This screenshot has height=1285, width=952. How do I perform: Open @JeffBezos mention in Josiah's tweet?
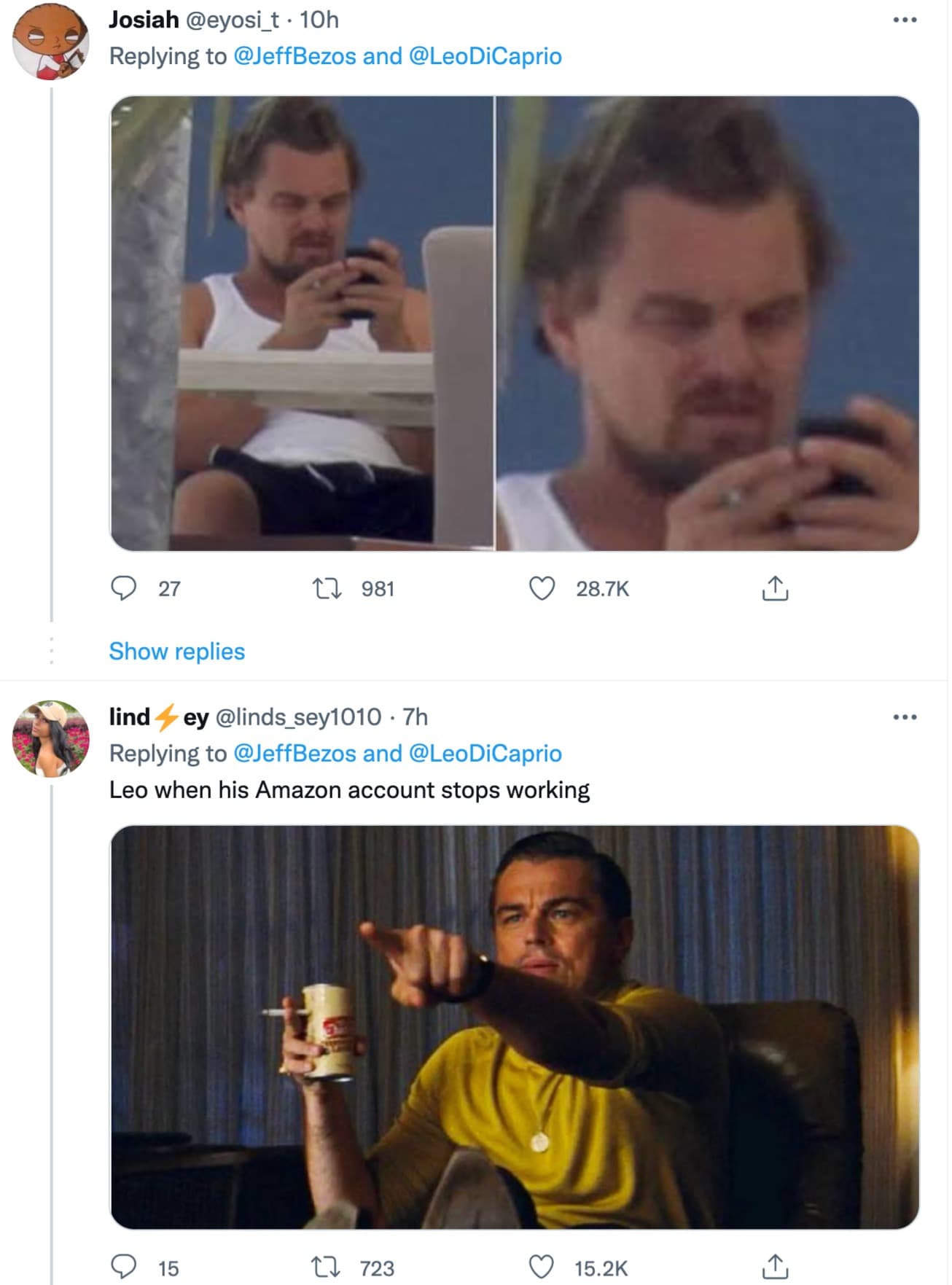click(x=294, y=56)
